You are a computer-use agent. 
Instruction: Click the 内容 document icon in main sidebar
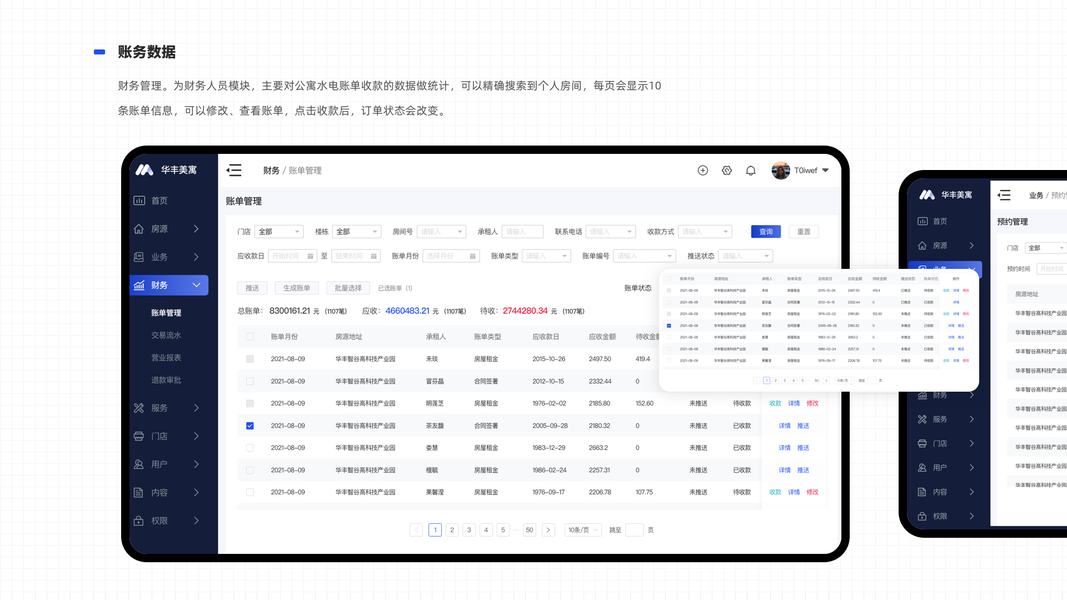click(x=139, y=493)
